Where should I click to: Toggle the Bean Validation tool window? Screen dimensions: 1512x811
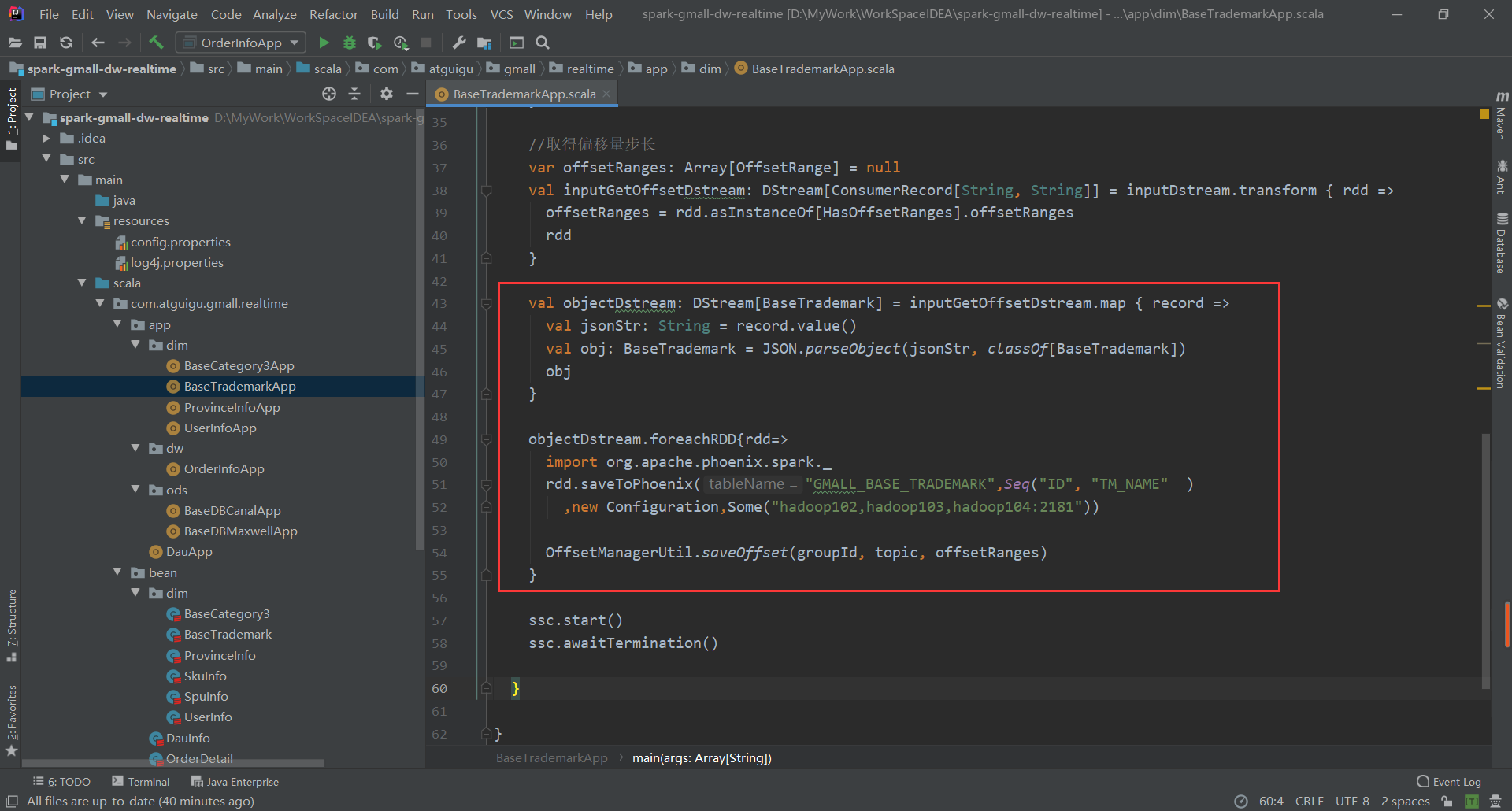(1502, 343)
